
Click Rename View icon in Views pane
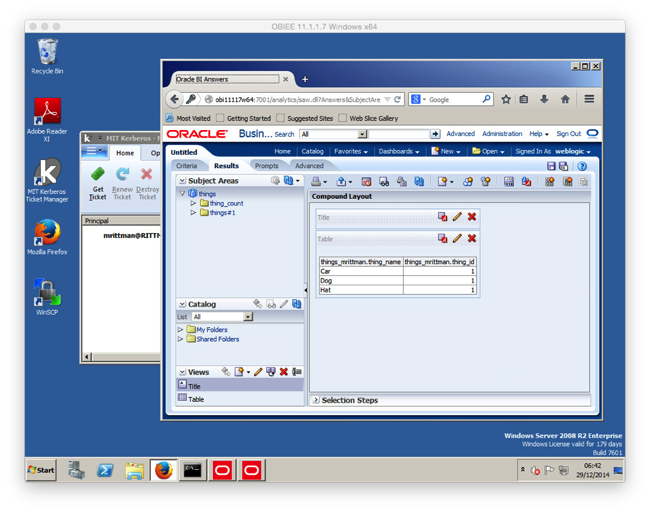pos(296,371)
